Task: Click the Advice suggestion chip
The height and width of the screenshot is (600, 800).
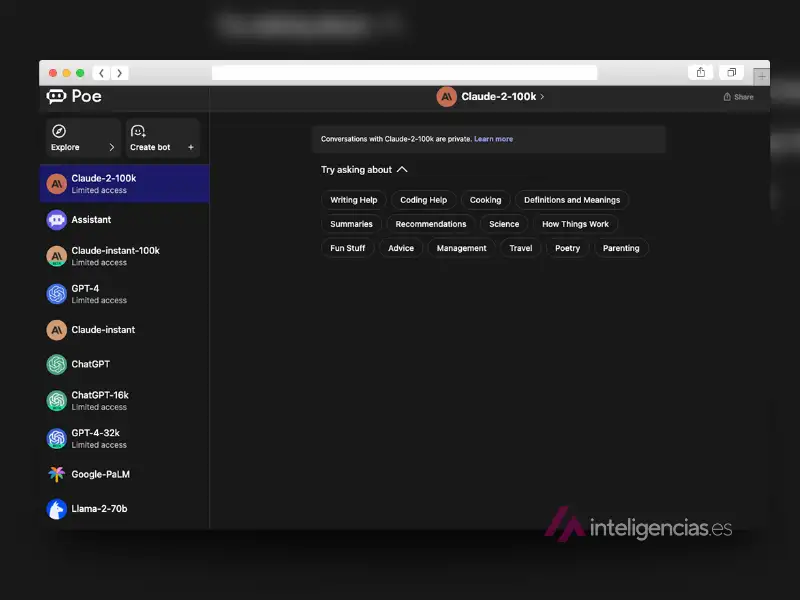Action: pyautogui.click(x=401, y=248)
